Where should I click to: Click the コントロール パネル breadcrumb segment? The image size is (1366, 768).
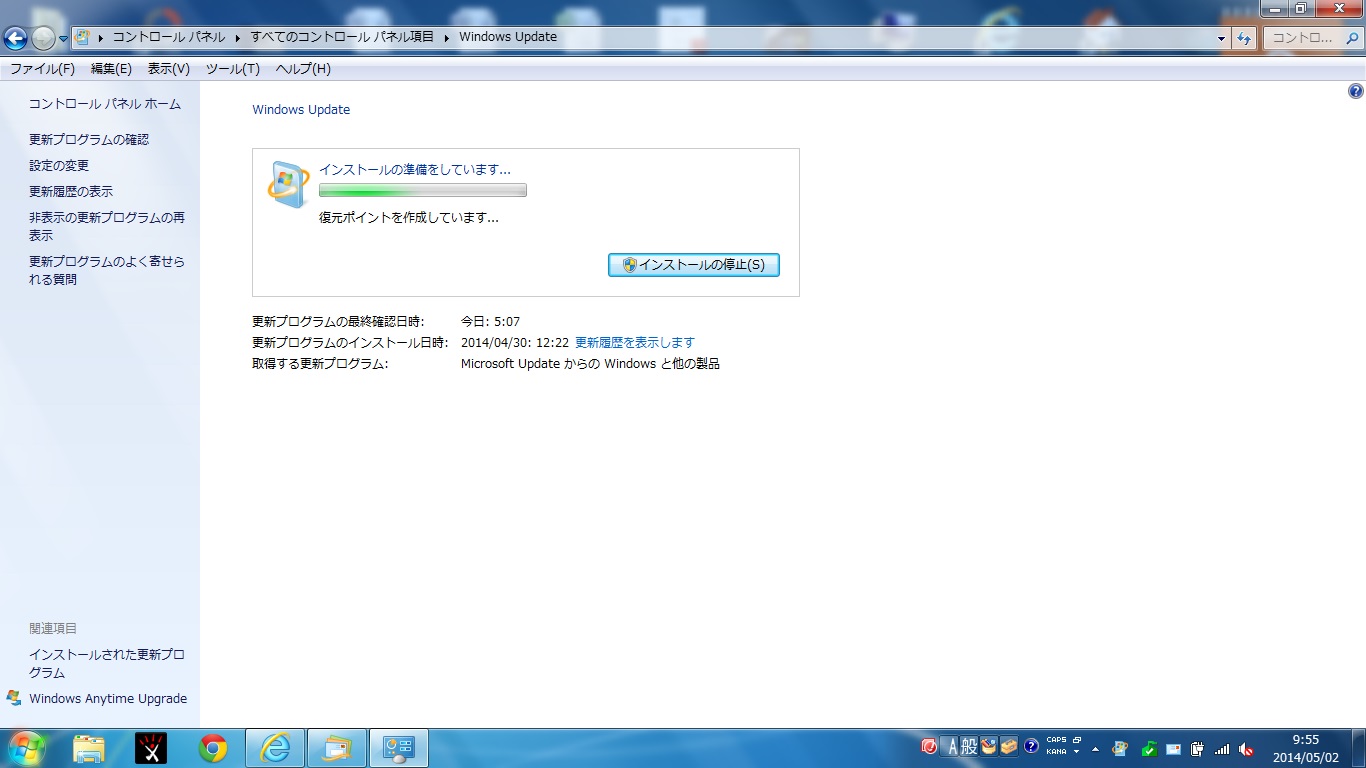(x=169, y=37)
